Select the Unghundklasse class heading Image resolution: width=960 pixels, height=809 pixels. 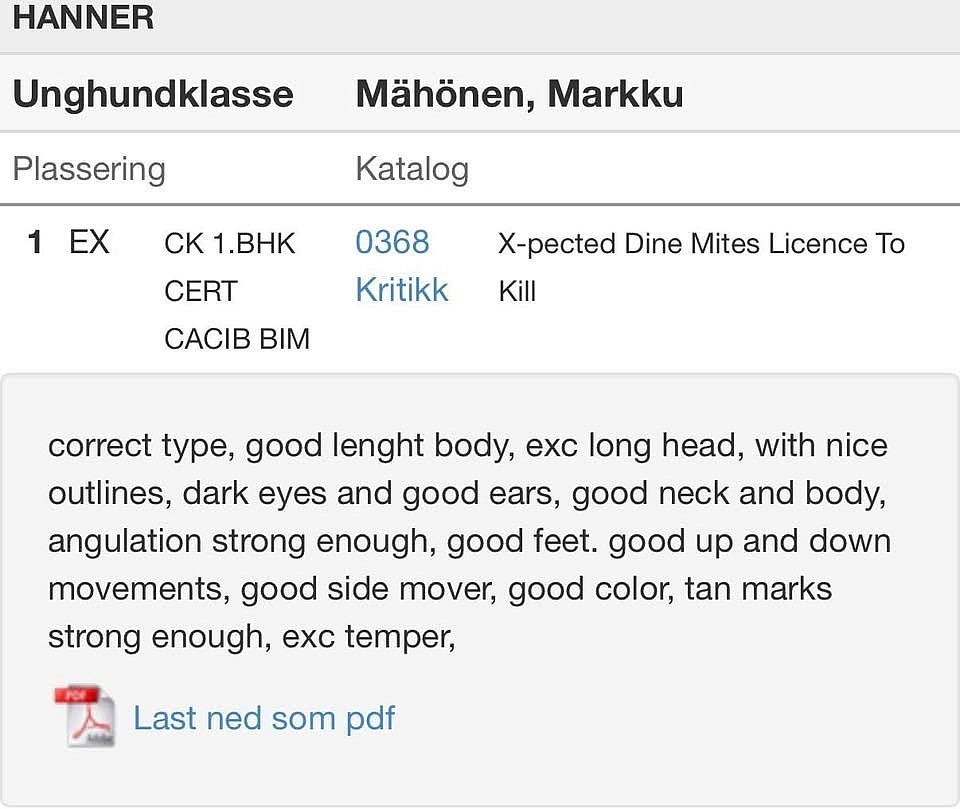pos(153,94)
